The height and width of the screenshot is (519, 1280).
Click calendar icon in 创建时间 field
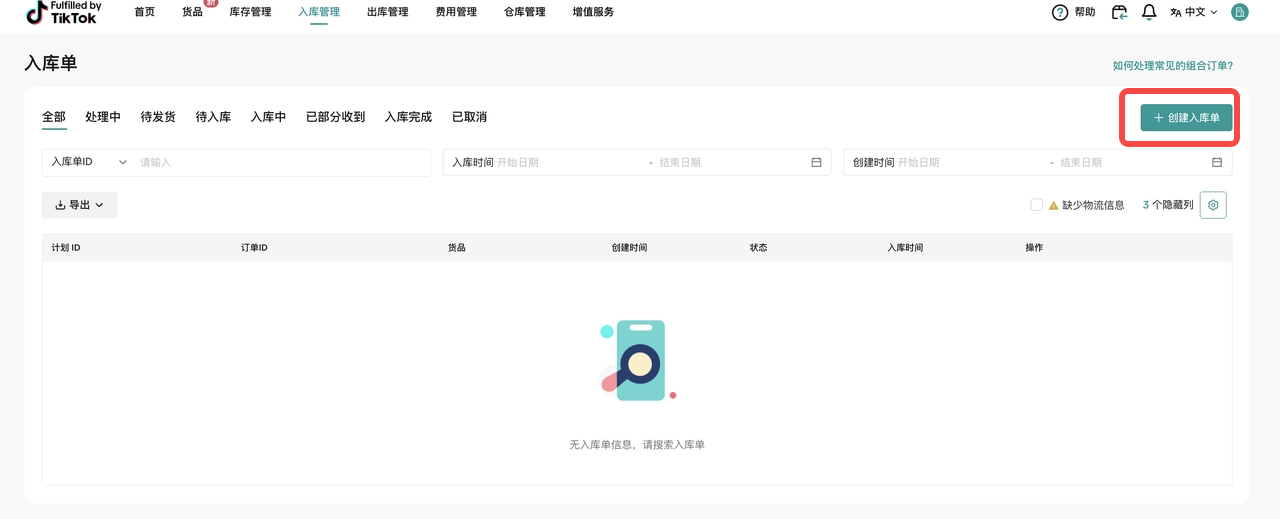(1217, 162)
